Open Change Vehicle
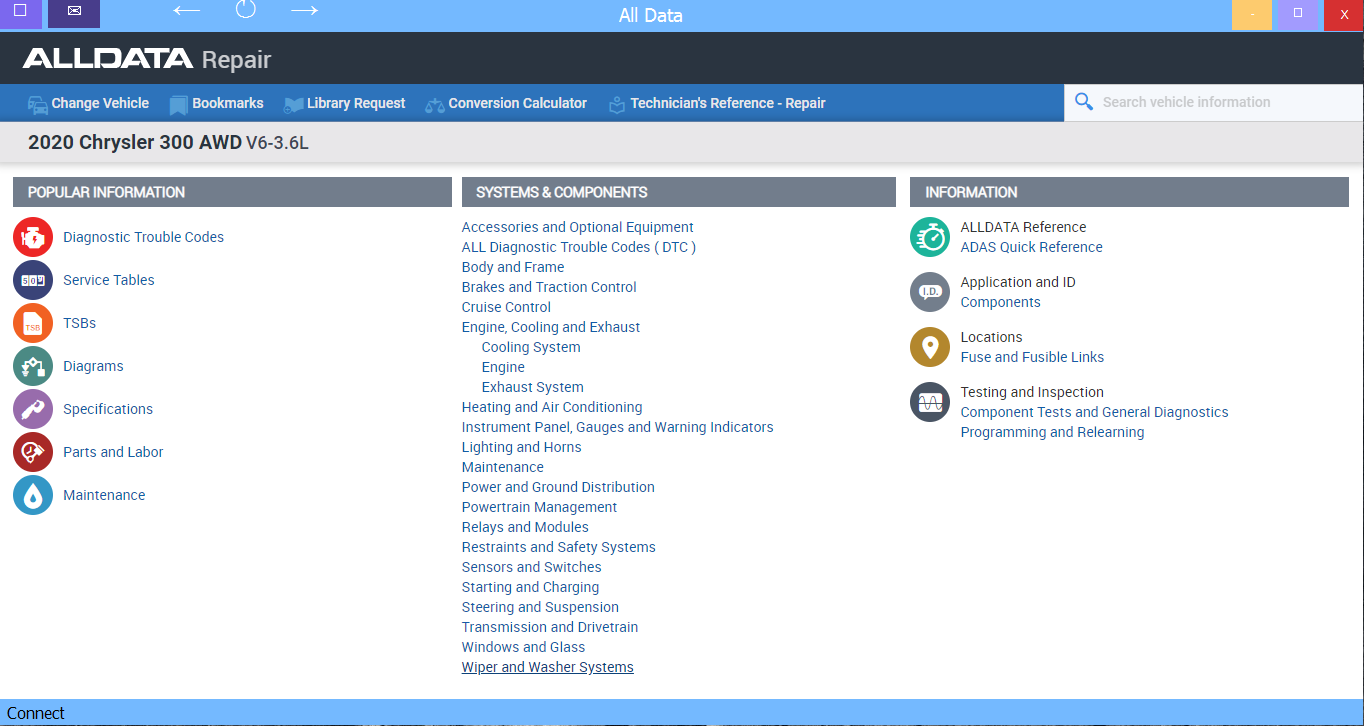 click(88, 103)
